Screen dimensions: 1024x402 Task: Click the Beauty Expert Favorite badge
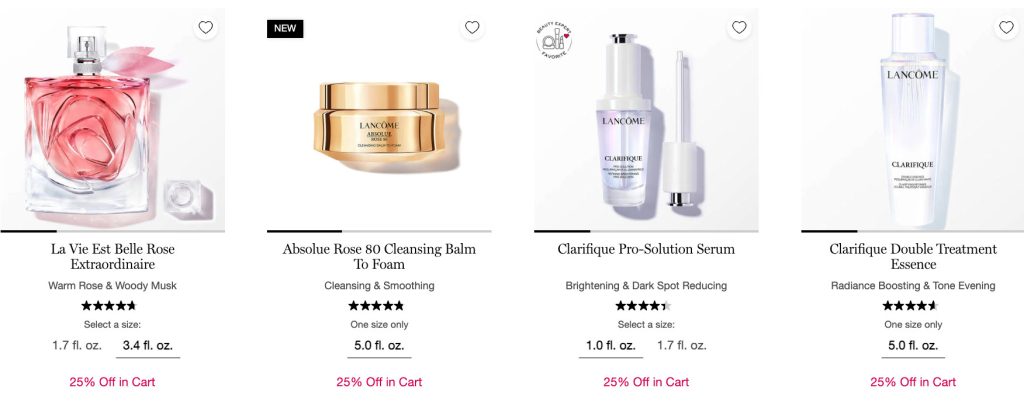(x=554, y=40)
